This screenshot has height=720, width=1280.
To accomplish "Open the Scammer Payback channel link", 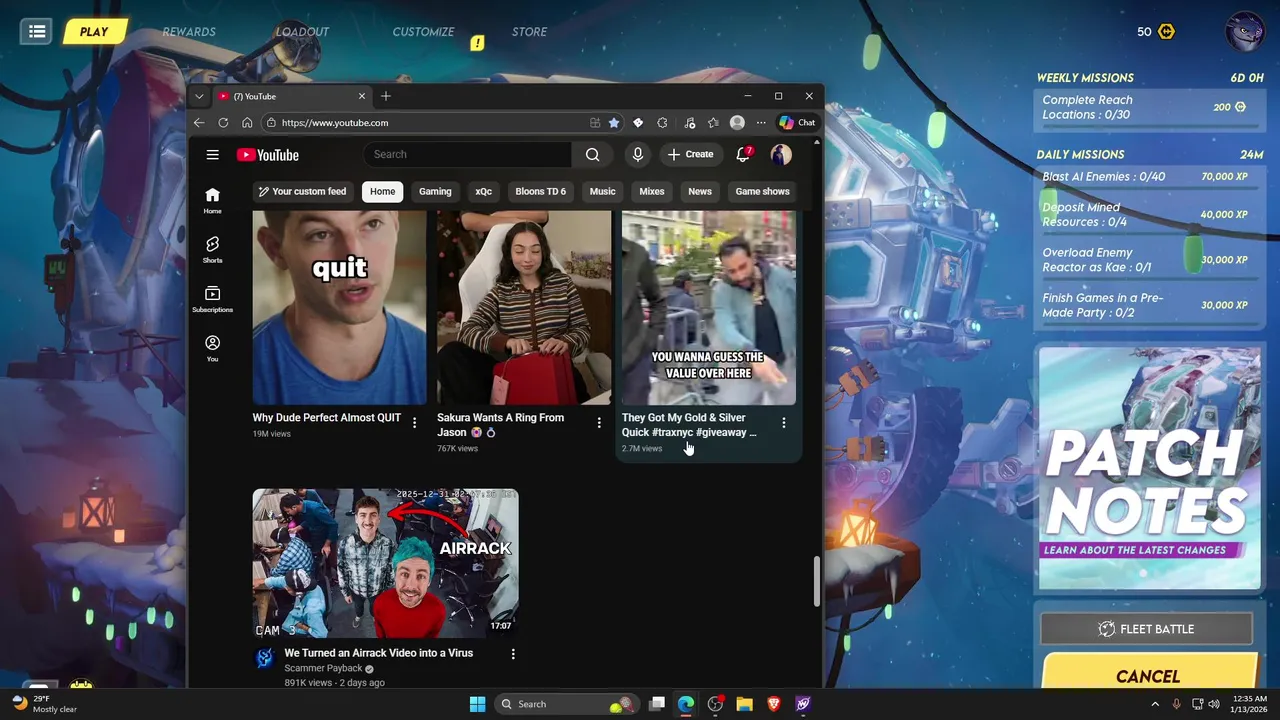I will click(323, 668).
